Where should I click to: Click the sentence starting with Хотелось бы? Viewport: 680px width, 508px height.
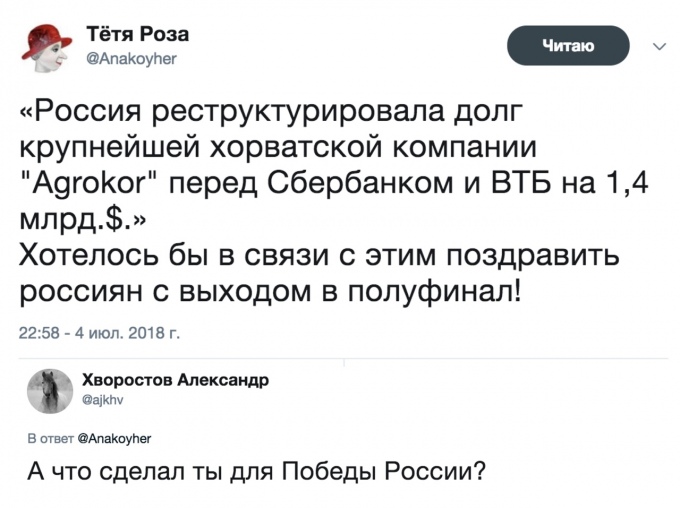click(x=320, y=254)
